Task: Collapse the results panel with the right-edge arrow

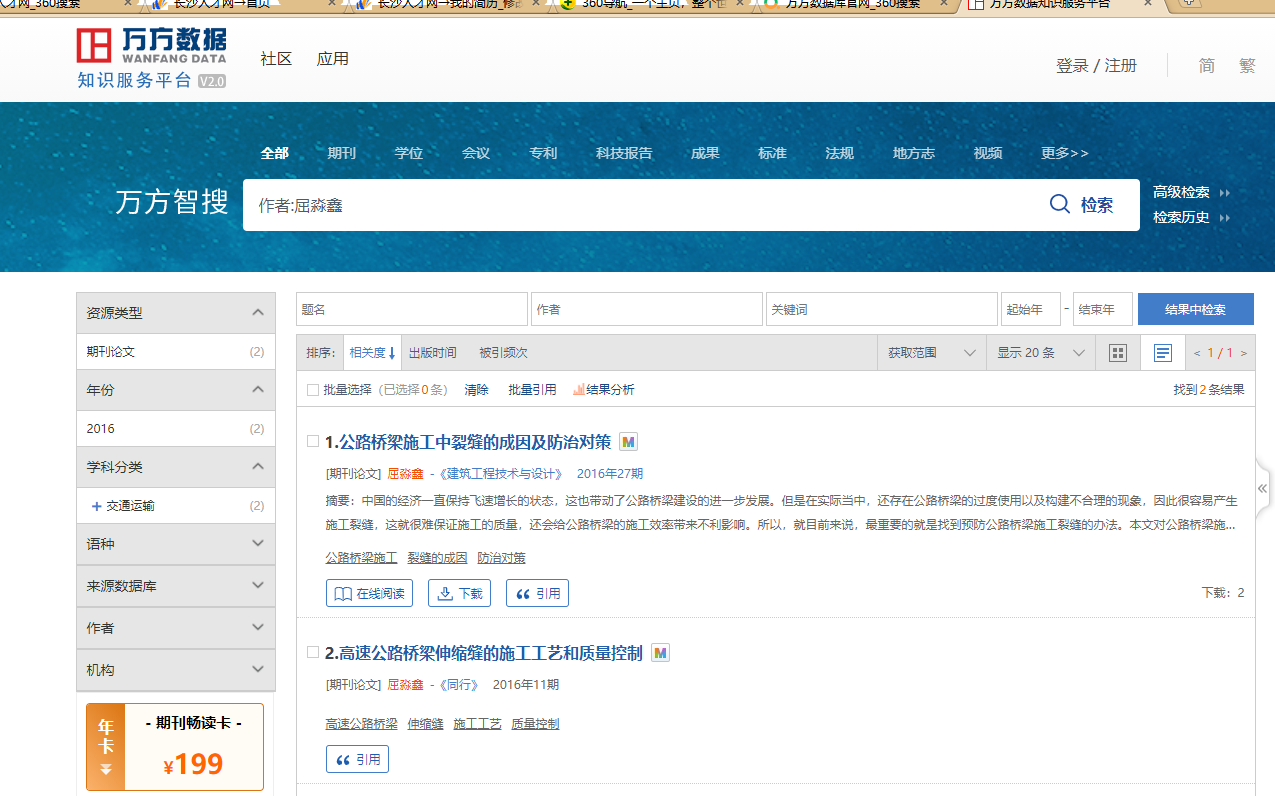Action: click(x=1262, y=487)
